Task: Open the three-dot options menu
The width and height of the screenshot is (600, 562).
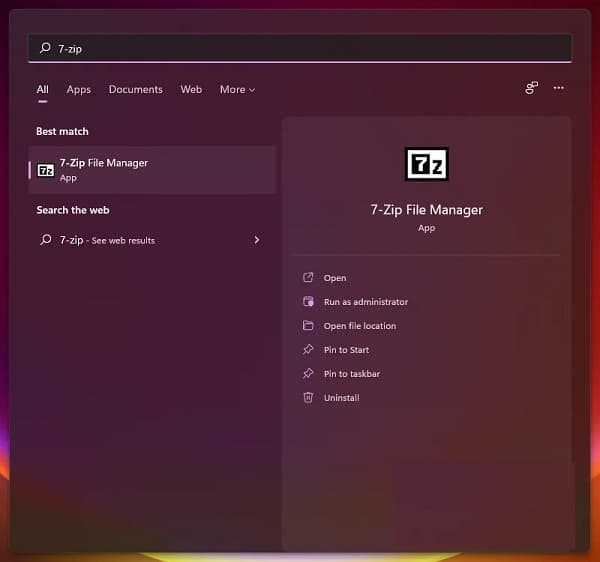Action: click(x=558, y=88)
